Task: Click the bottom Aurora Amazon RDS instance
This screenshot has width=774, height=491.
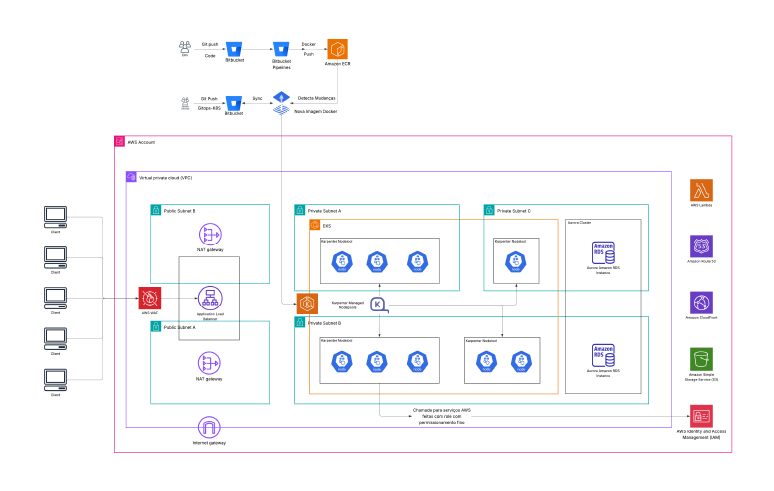Action: [603, 355]
